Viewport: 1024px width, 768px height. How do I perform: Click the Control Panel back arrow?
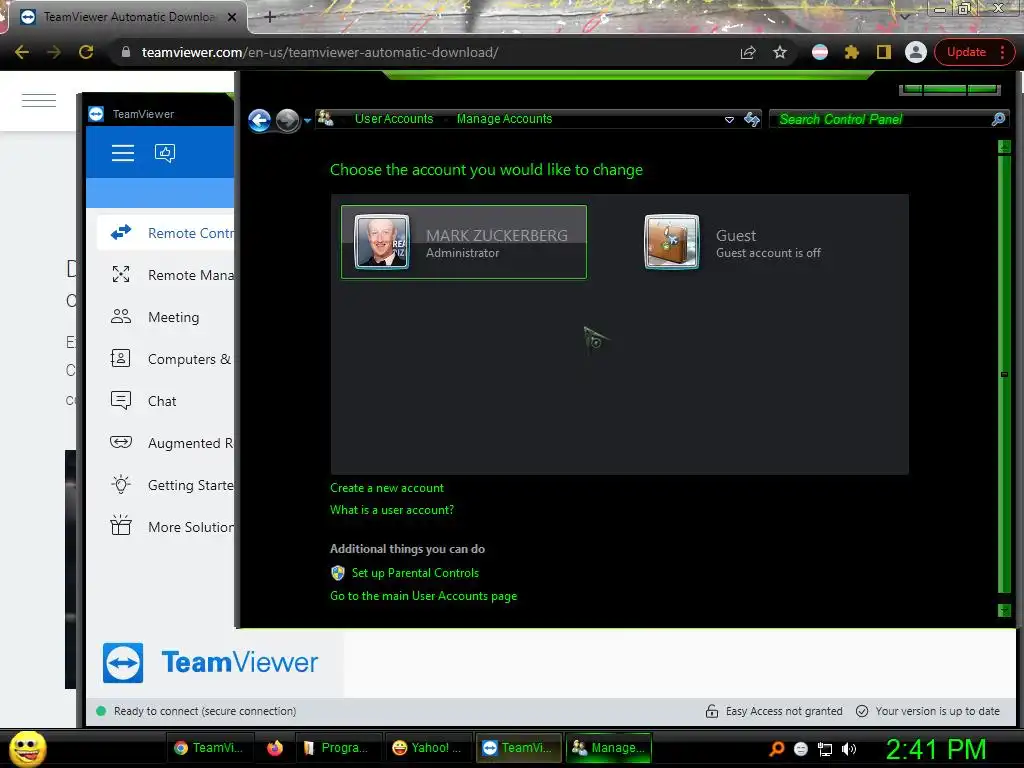[x=259, y=120]
